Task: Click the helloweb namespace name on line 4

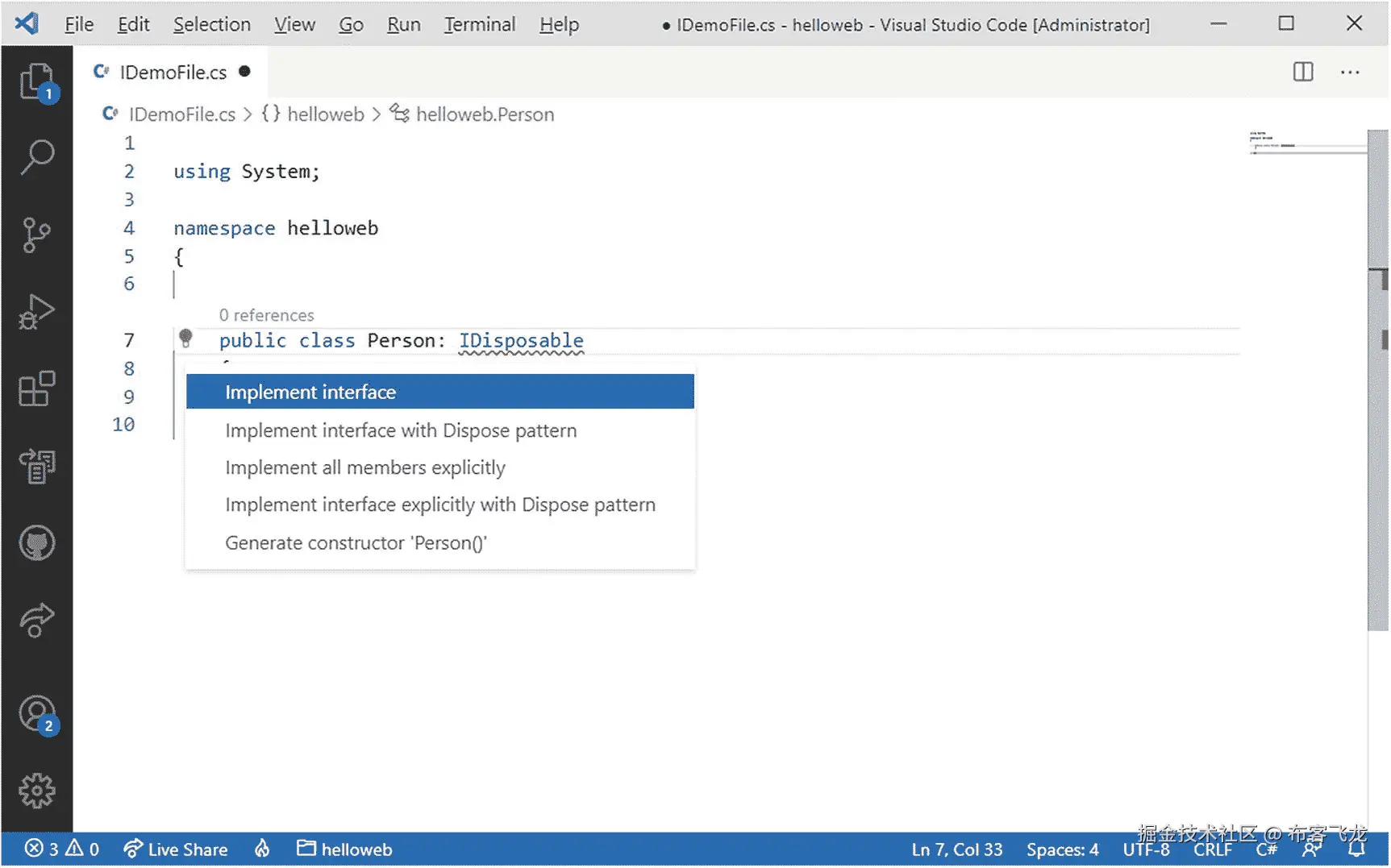Action: pyautogui.click(x=332, y=229)
